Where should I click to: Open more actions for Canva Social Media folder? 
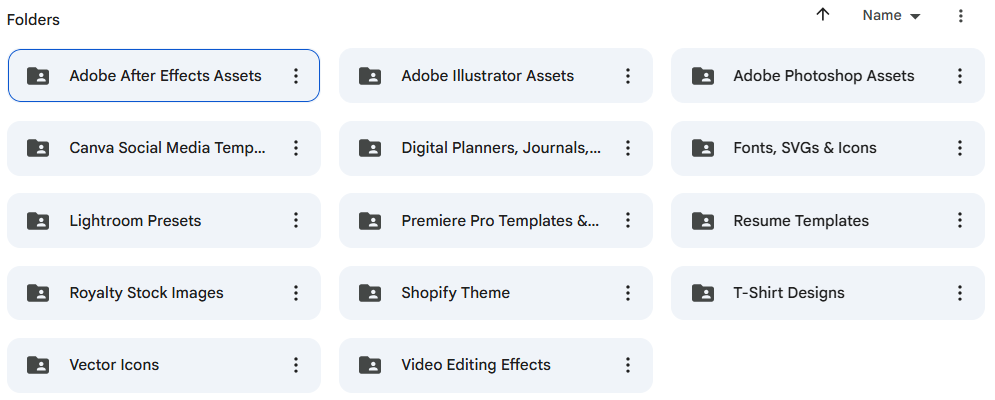coord(296,148)
